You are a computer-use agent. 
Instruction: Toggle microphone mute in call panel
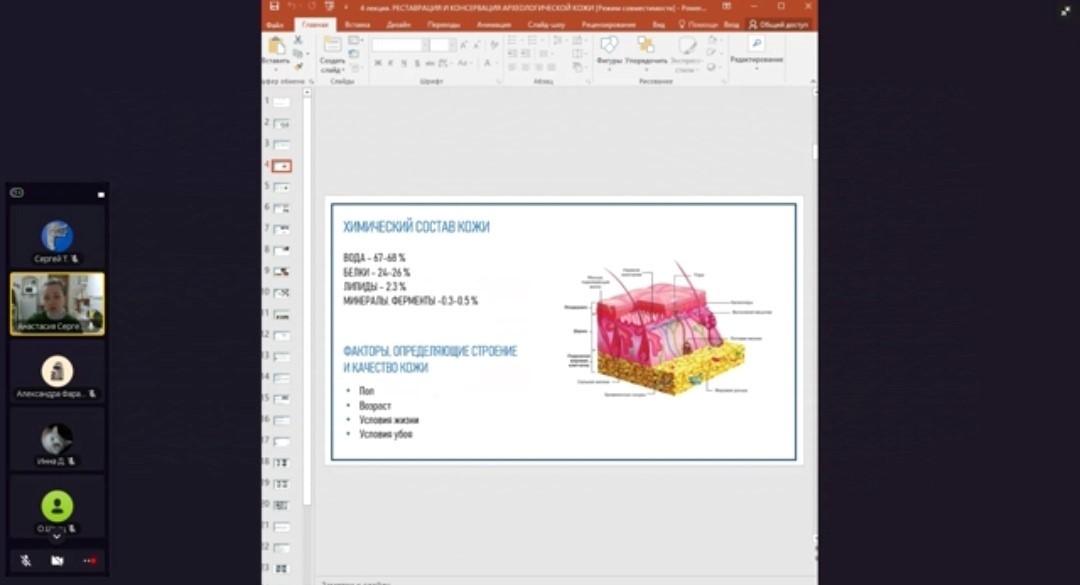click(25, 561)
